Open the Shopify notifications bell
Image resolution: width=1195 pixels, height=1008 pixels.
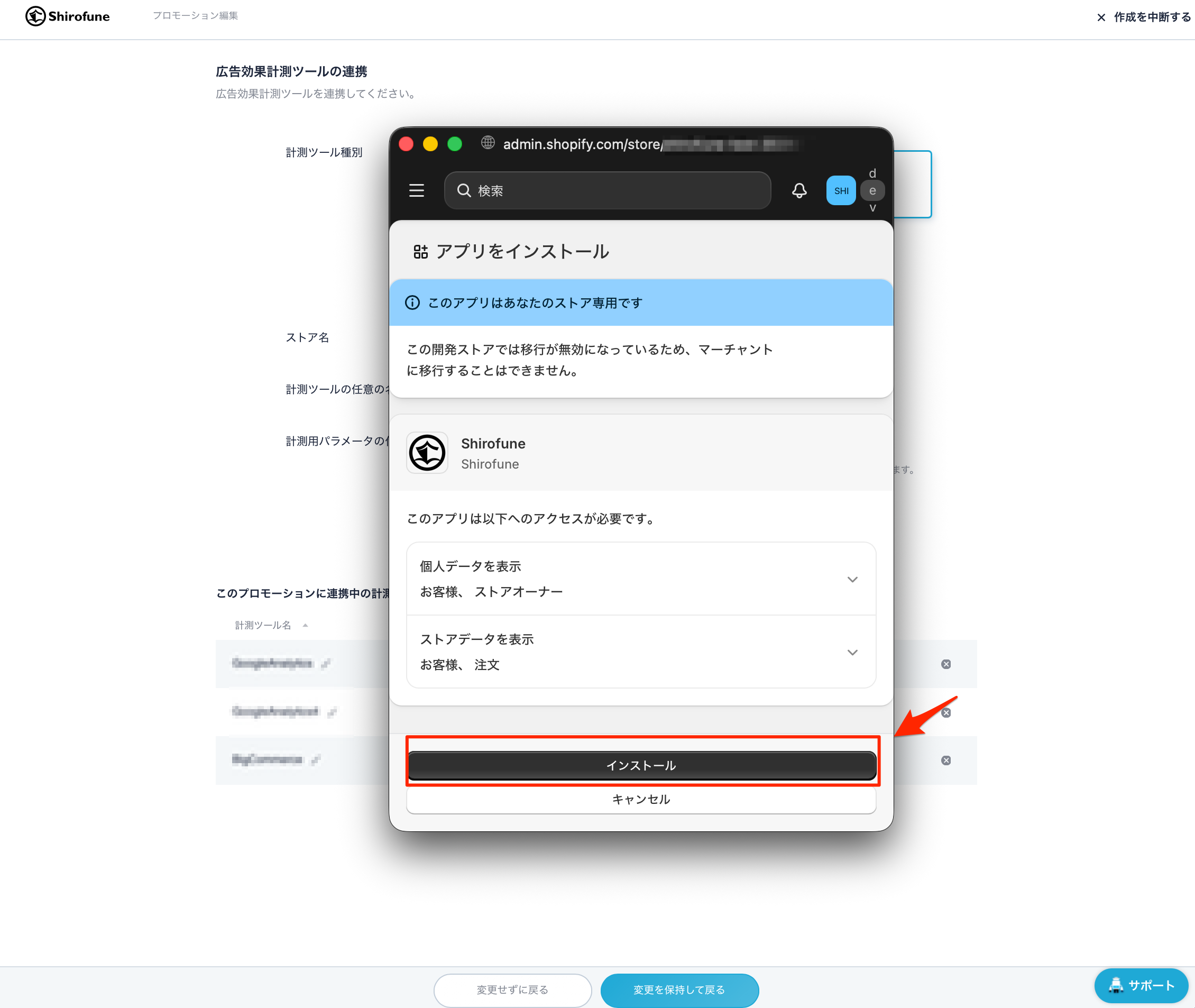799,190
